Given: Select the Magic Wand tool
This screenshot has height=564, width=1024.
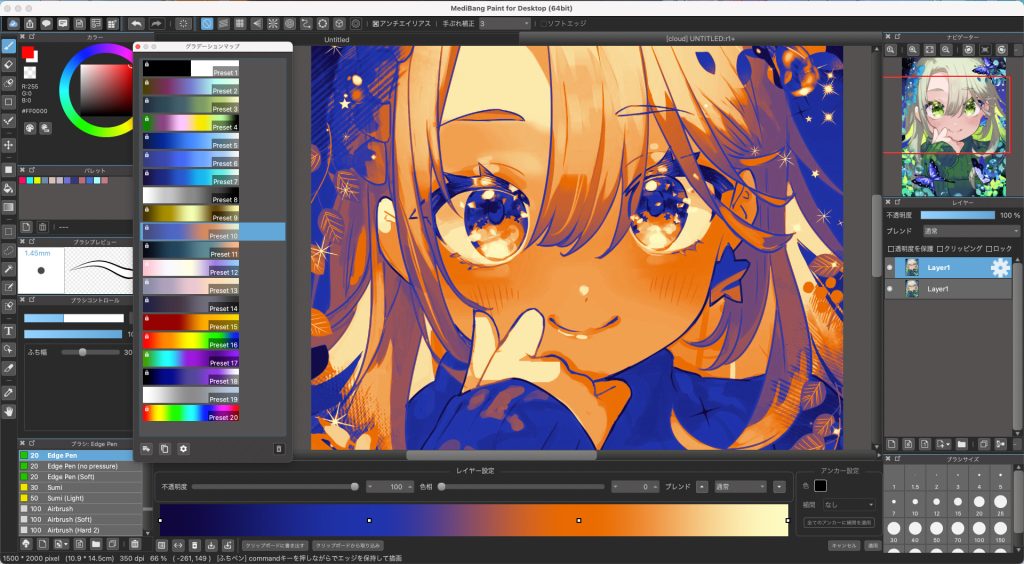Looking at the screenshot, I should pyautogui.click(x=8, y=269).
